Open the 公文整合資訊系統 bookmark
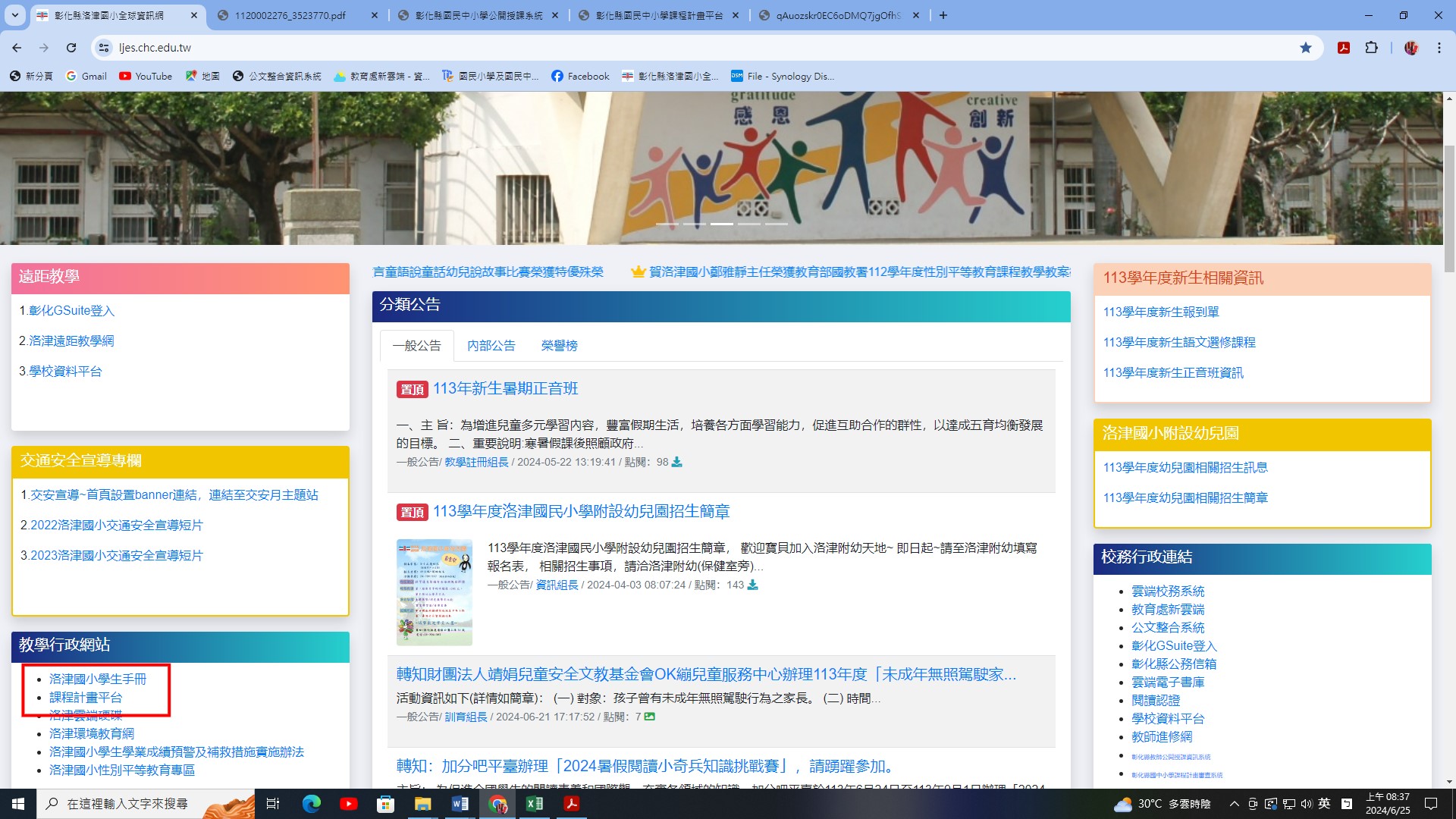 tap(277, 76)
